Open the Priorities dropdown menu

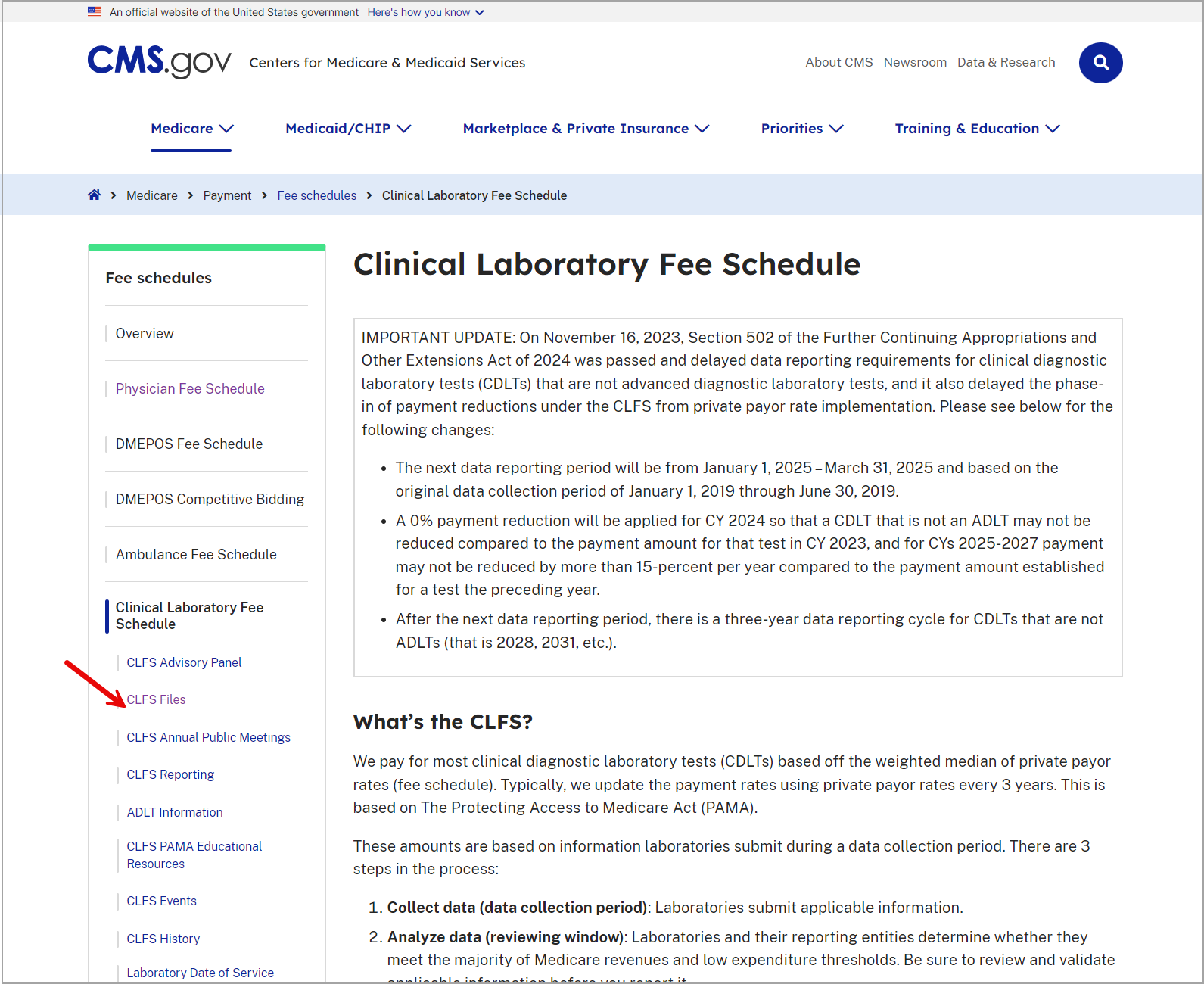pos(802,129)
